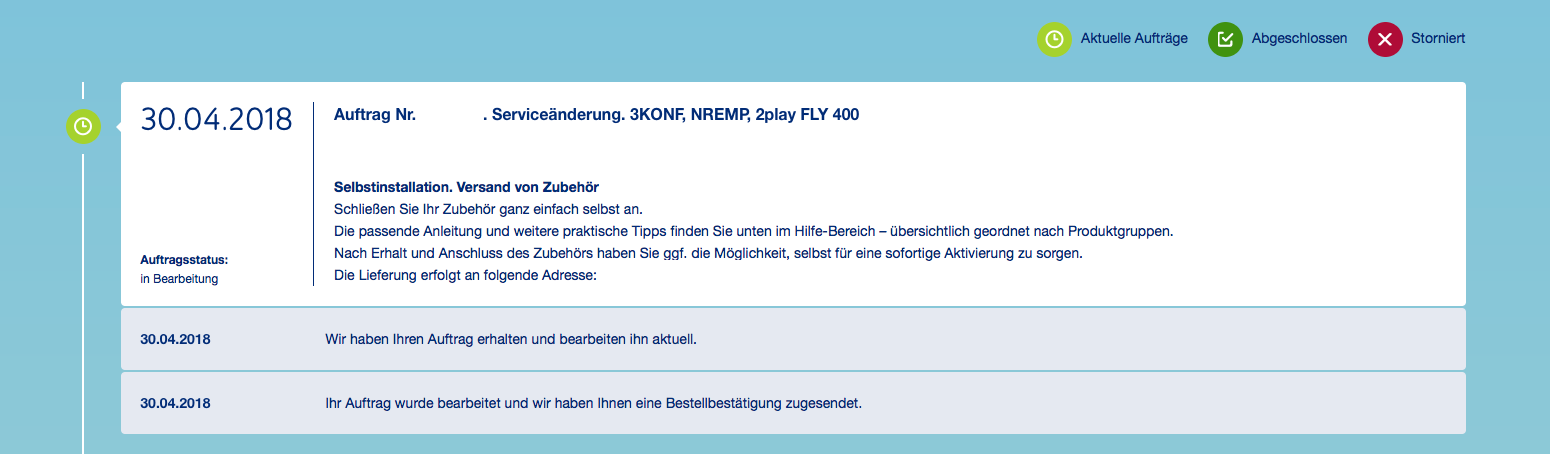Click the Selbstinstallation. Versand von Zubehör heading
The height and width of the screenshot is (454, 1550).
(466, 187)
